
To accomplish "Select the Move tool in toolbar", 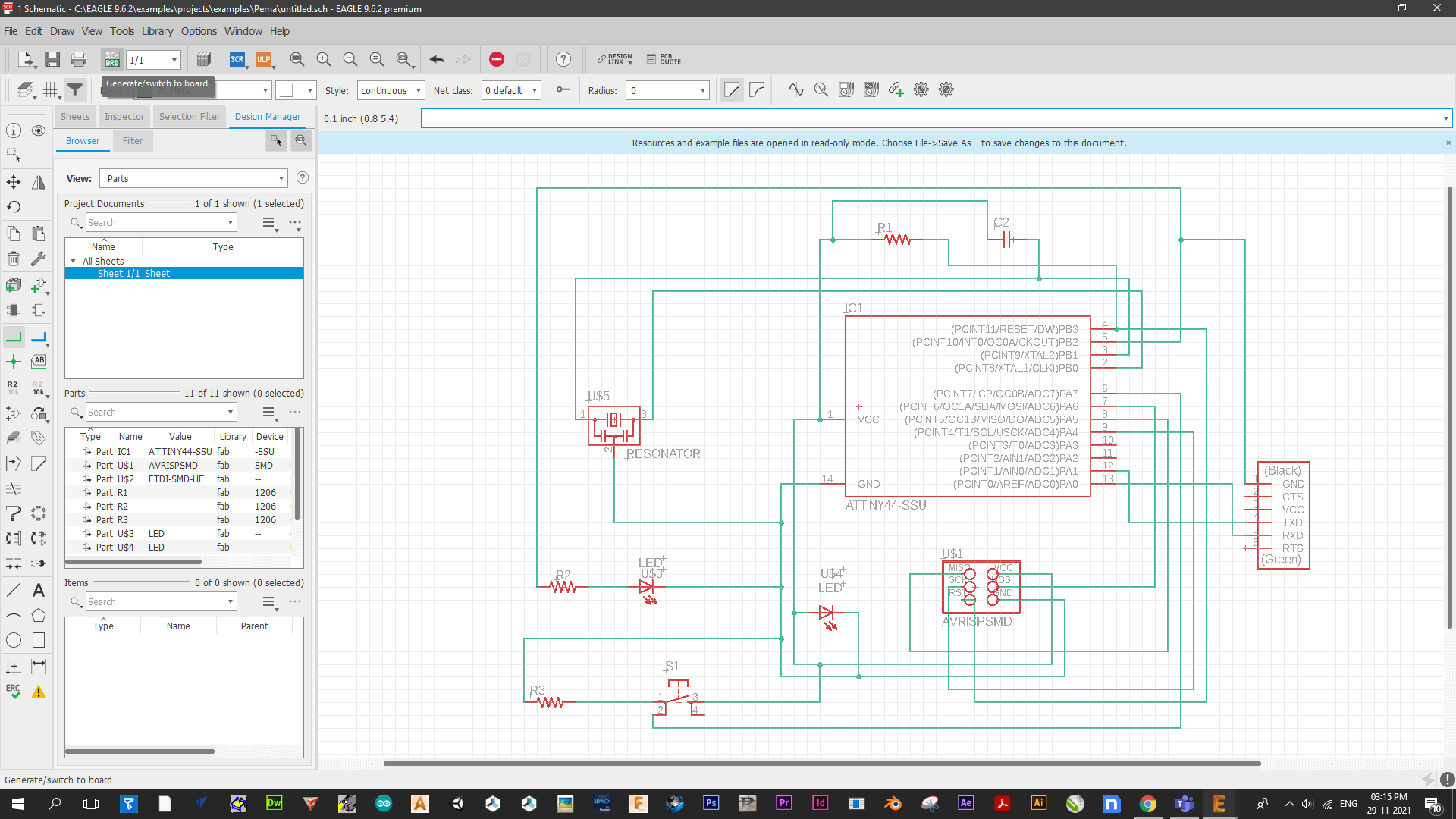I will pos(13,180).
